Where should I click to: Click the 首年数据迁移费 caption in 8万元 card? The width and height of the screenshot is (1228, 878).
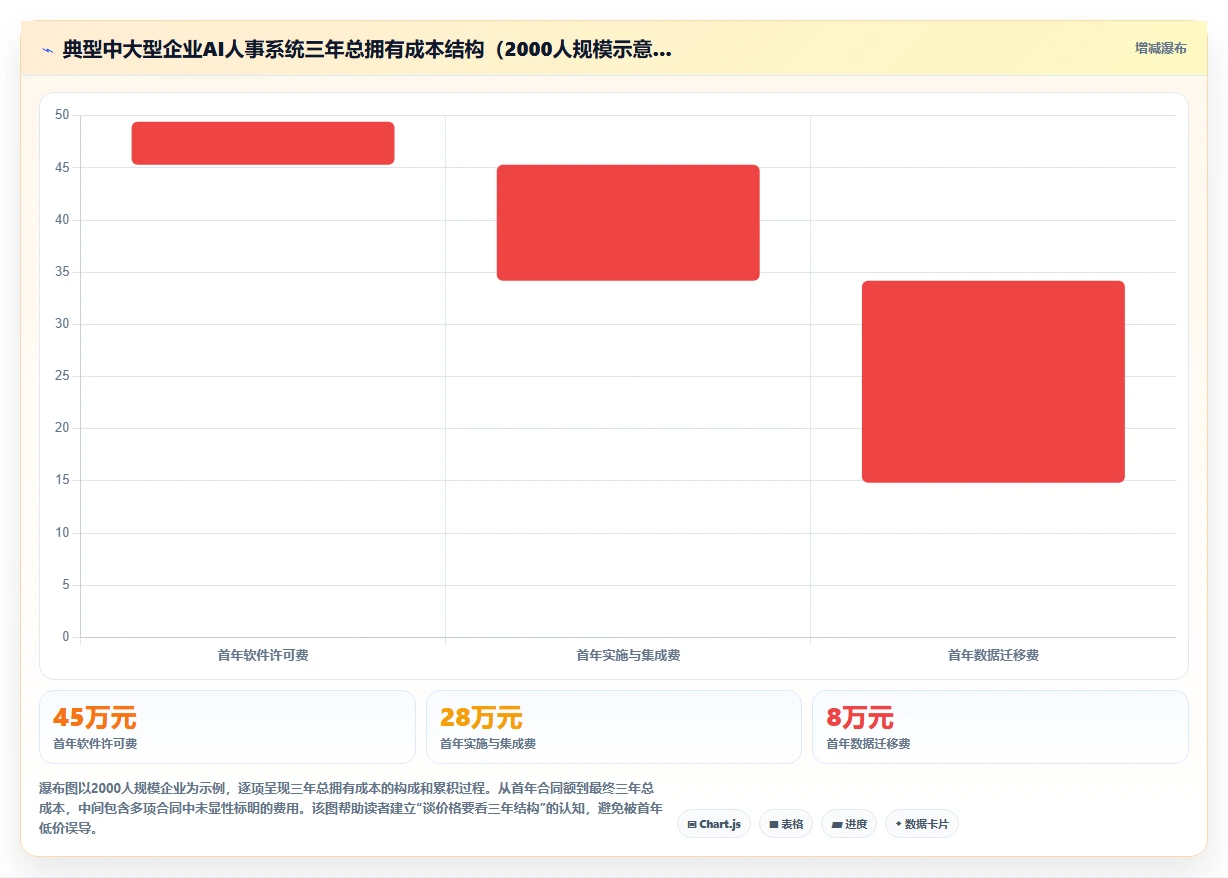[x=868, y=744]
